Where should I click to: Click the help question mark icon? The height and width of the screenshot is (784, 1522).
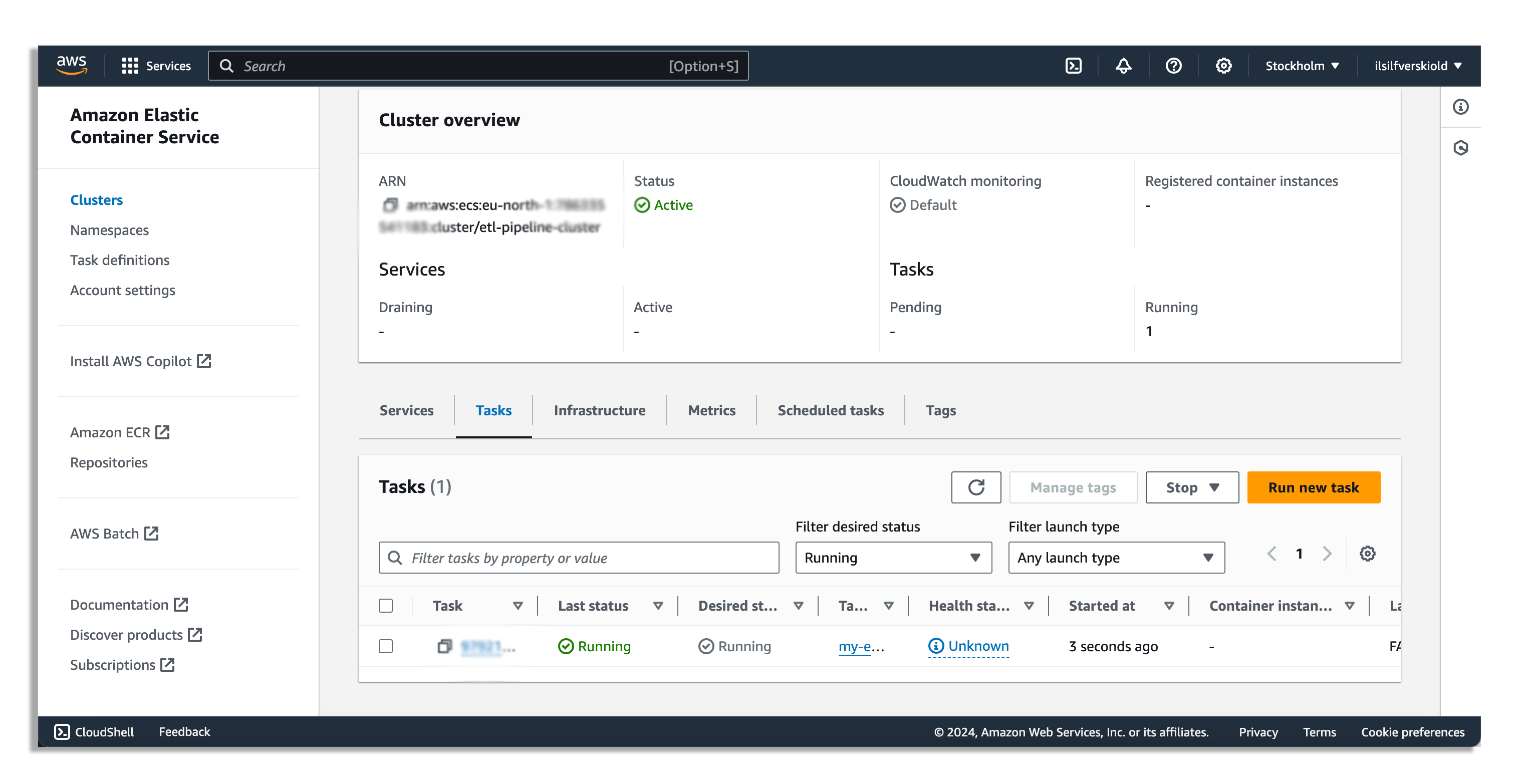click(1173, 66)
